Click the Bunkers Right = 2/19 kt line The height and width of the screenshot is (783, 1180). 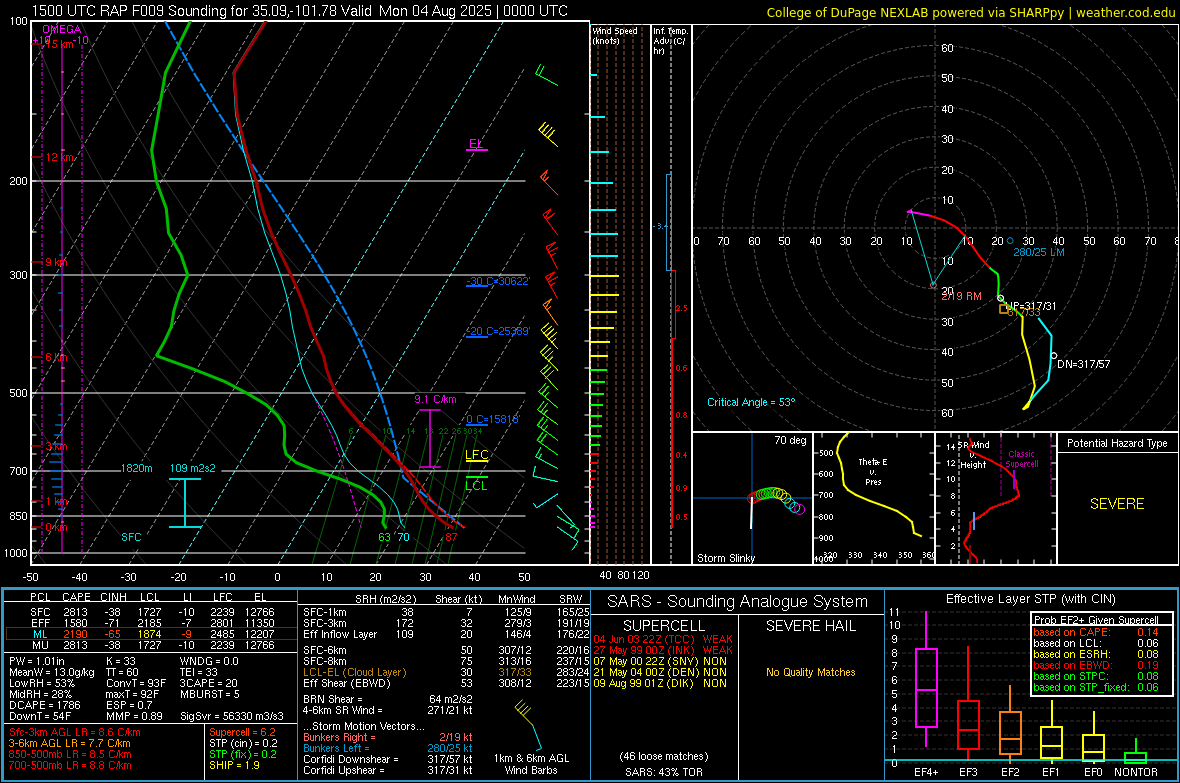388,737
